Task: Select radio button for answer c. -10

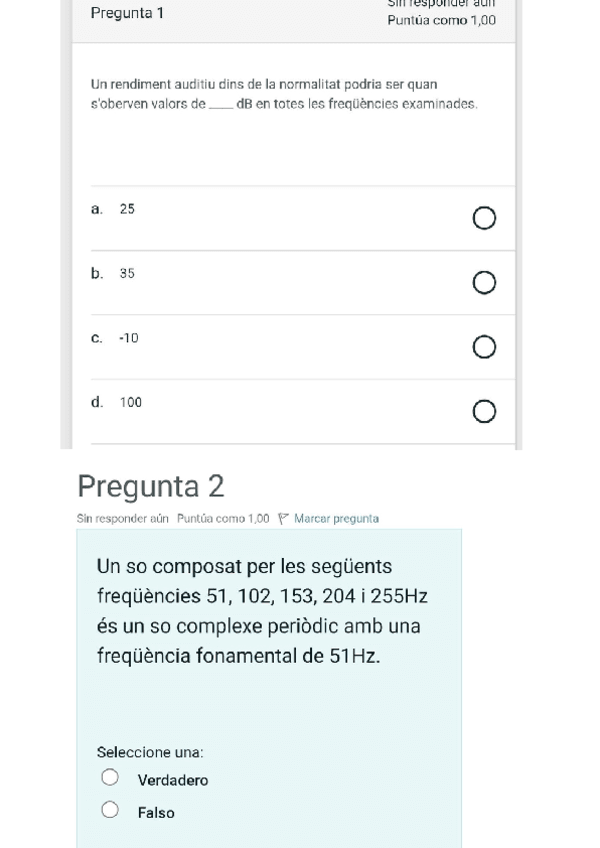Action: (485, 347)
